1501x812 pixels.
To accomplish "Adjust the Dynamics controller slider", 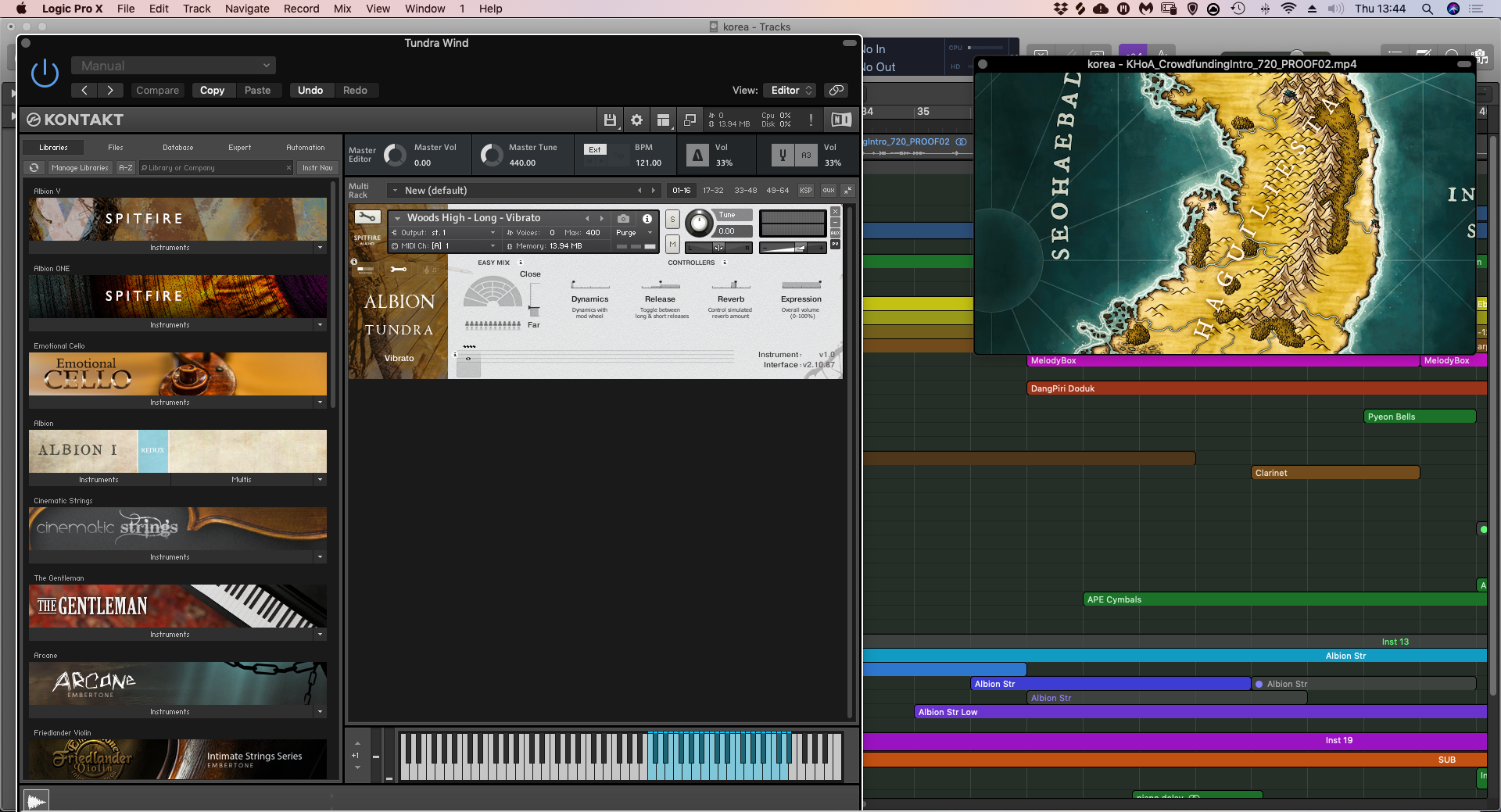I will (590, 285).
